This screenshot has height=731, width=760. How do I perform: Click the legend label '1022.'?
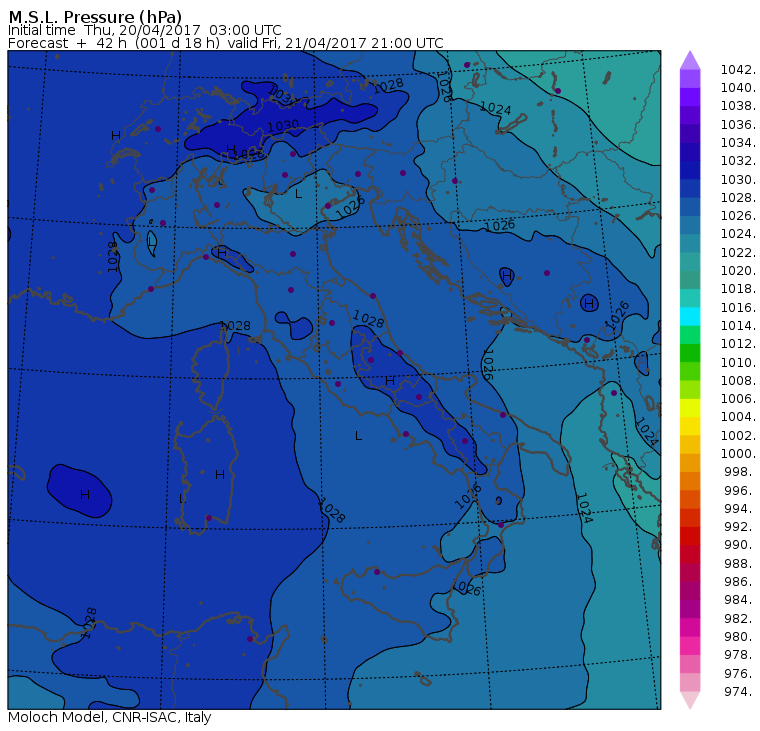click(x=738, y=253)
